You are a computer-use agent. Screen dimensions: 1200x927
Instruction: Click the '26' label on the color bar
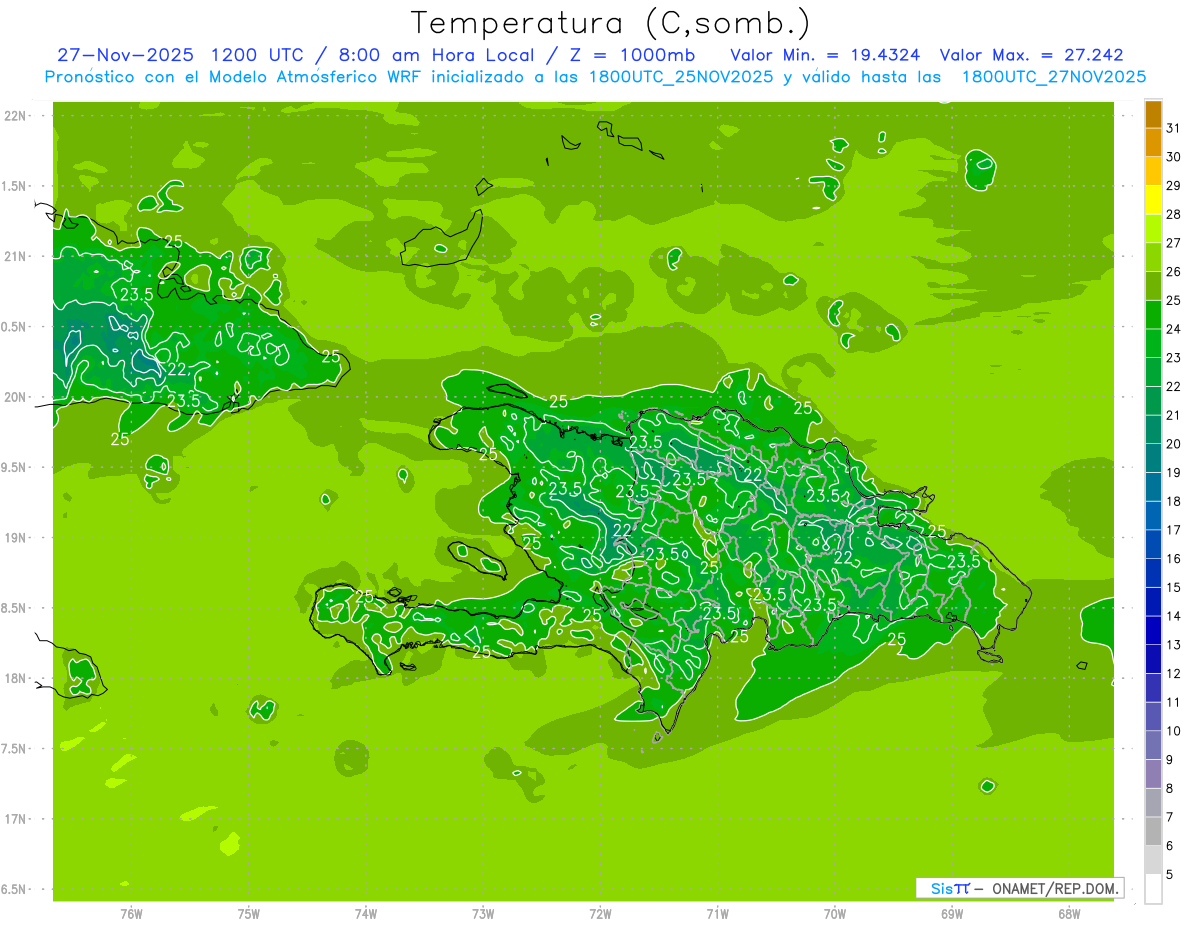tap(1174, 271)
